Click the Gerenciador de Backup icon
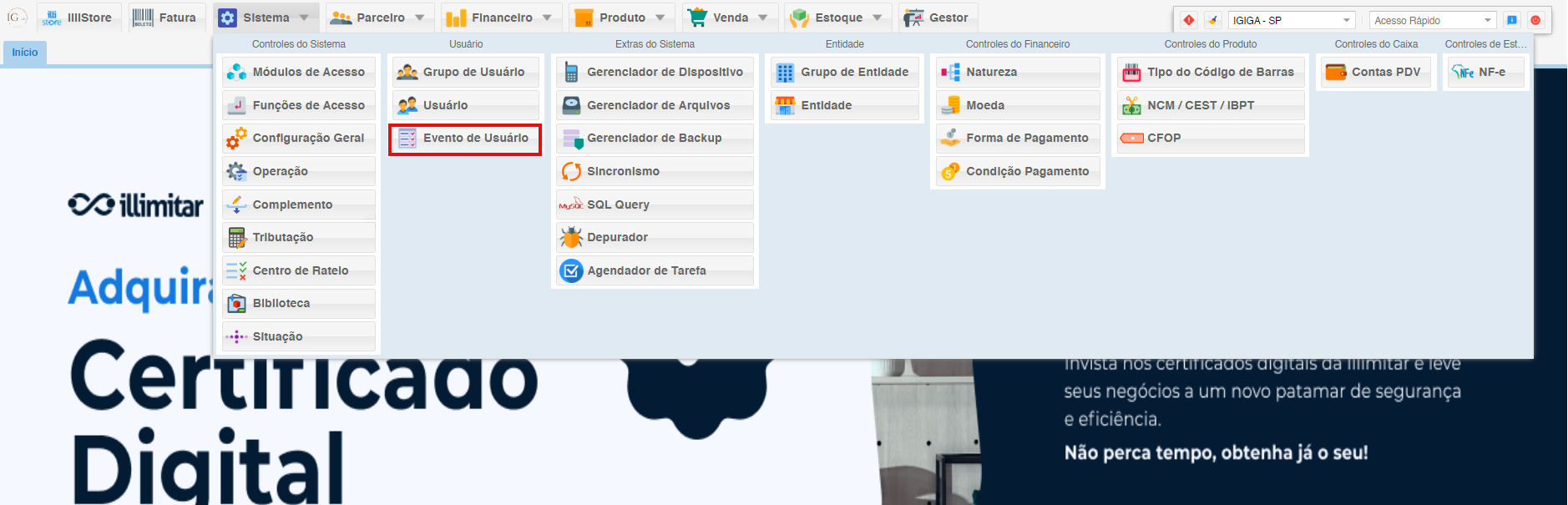The height and width of the screenshot is (505, 1568). (572, 139)
